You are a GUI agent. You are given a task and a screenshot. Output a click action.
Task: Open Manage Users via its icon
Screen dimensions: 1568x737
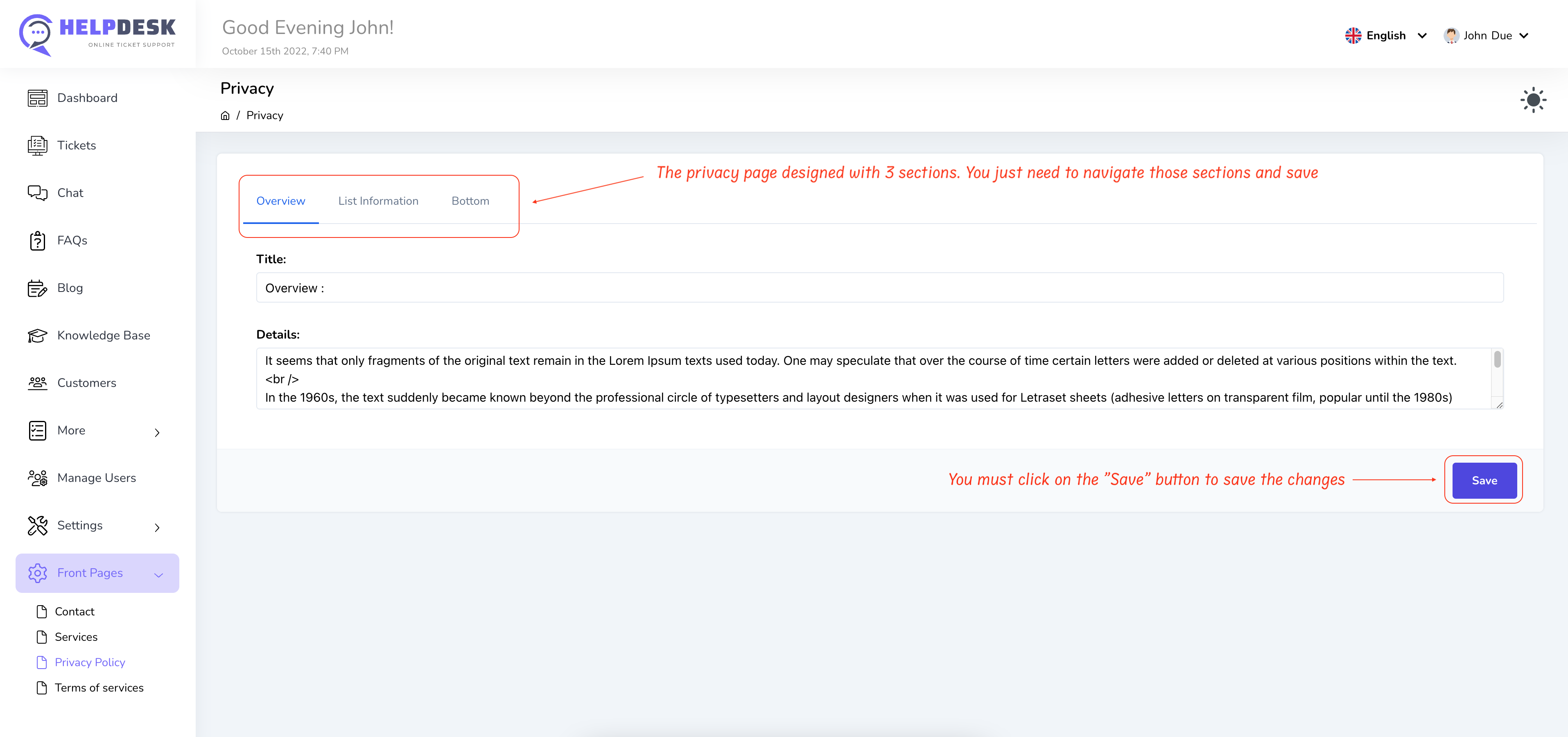[37, 478]
